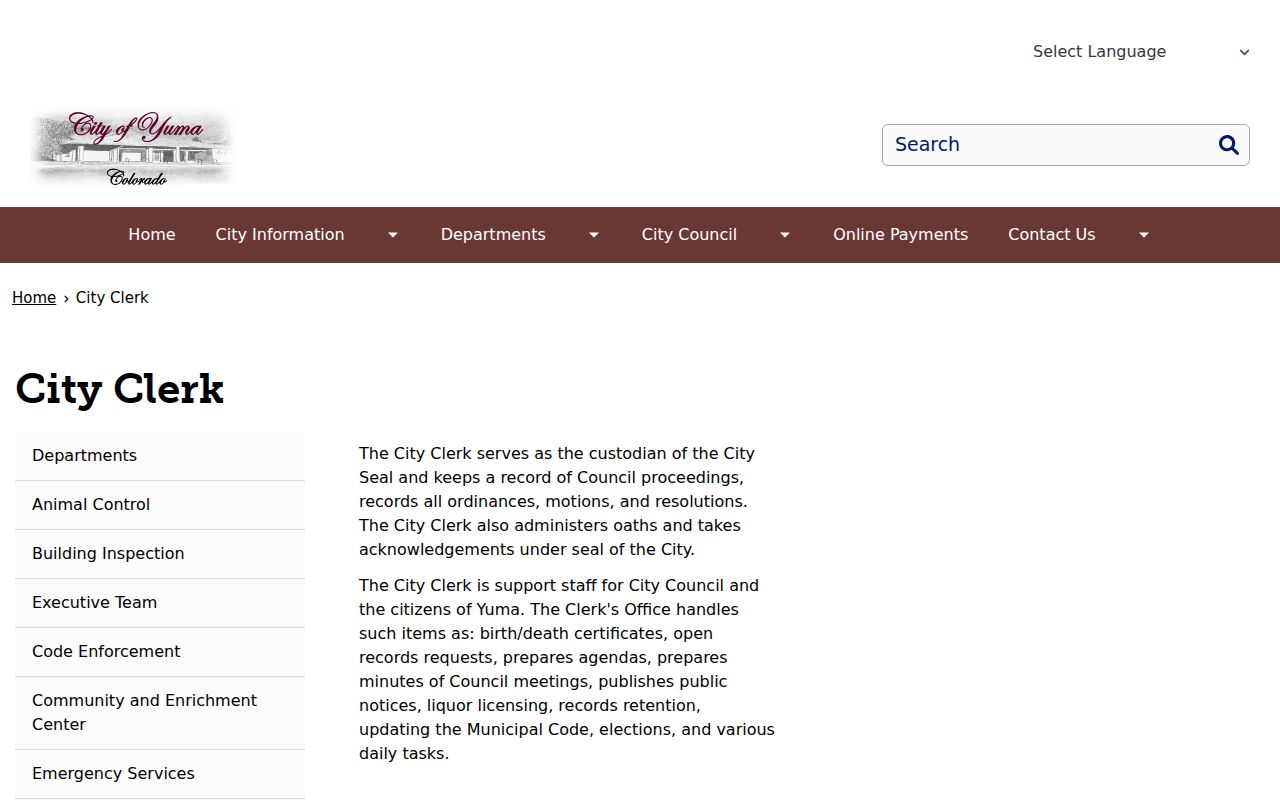Go to Home in the main navigation bar
The width and height of the screenshot is (1280, 800).
(x=152, y=235)
